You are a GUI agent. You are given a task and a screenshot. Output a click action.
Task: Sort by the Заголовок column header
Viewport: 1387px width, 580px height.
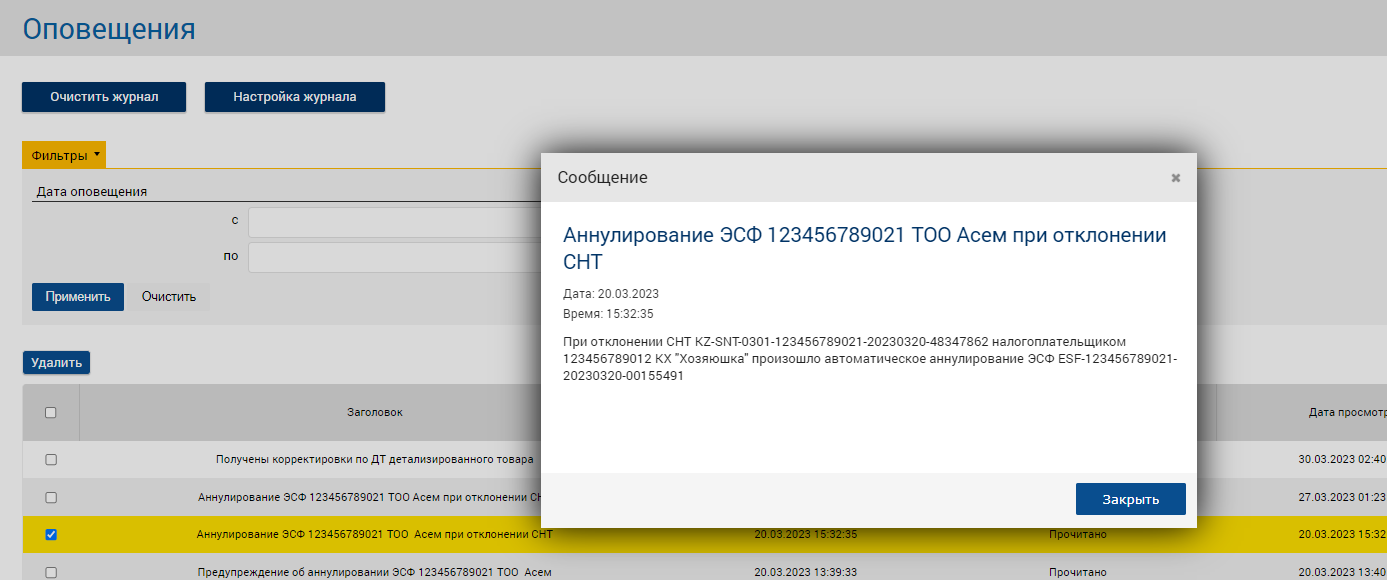(374, 412)
